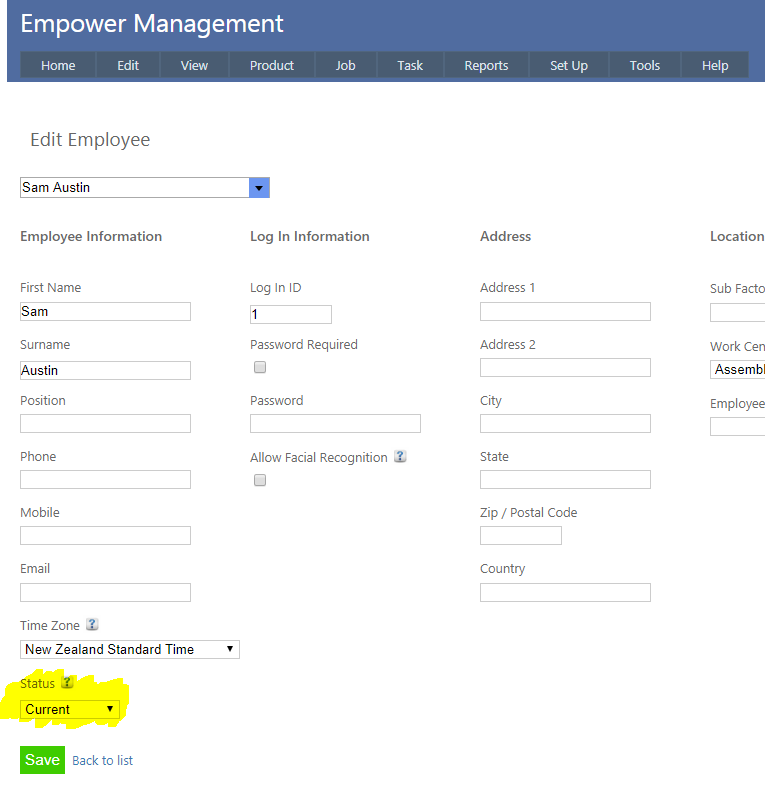Screen dimensions: 765x800
Task: Click help icon next to Time Zone
Action: point(92,625)
